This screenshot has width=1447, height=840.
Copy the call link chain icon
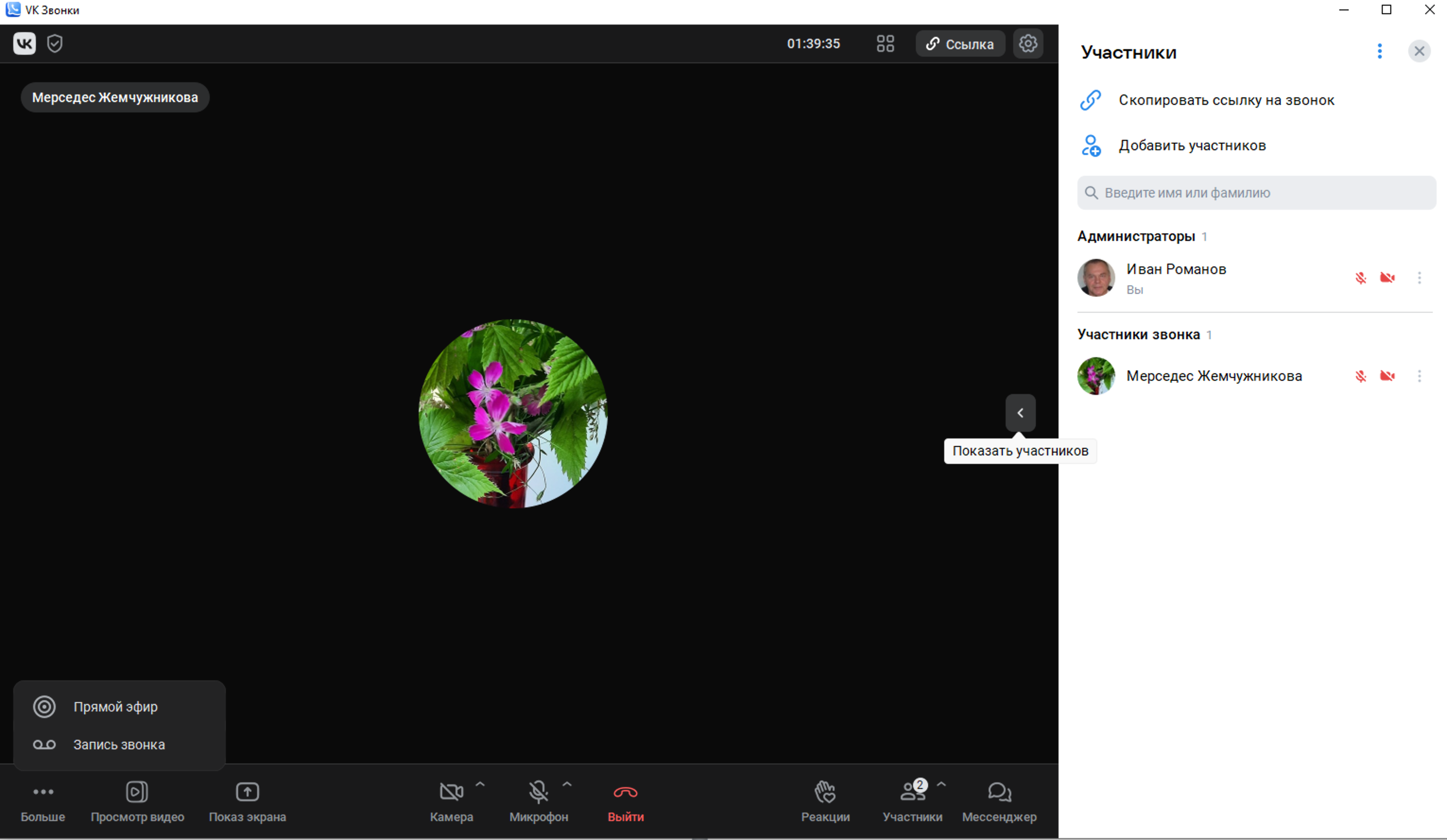click(x=1090, y=100)
